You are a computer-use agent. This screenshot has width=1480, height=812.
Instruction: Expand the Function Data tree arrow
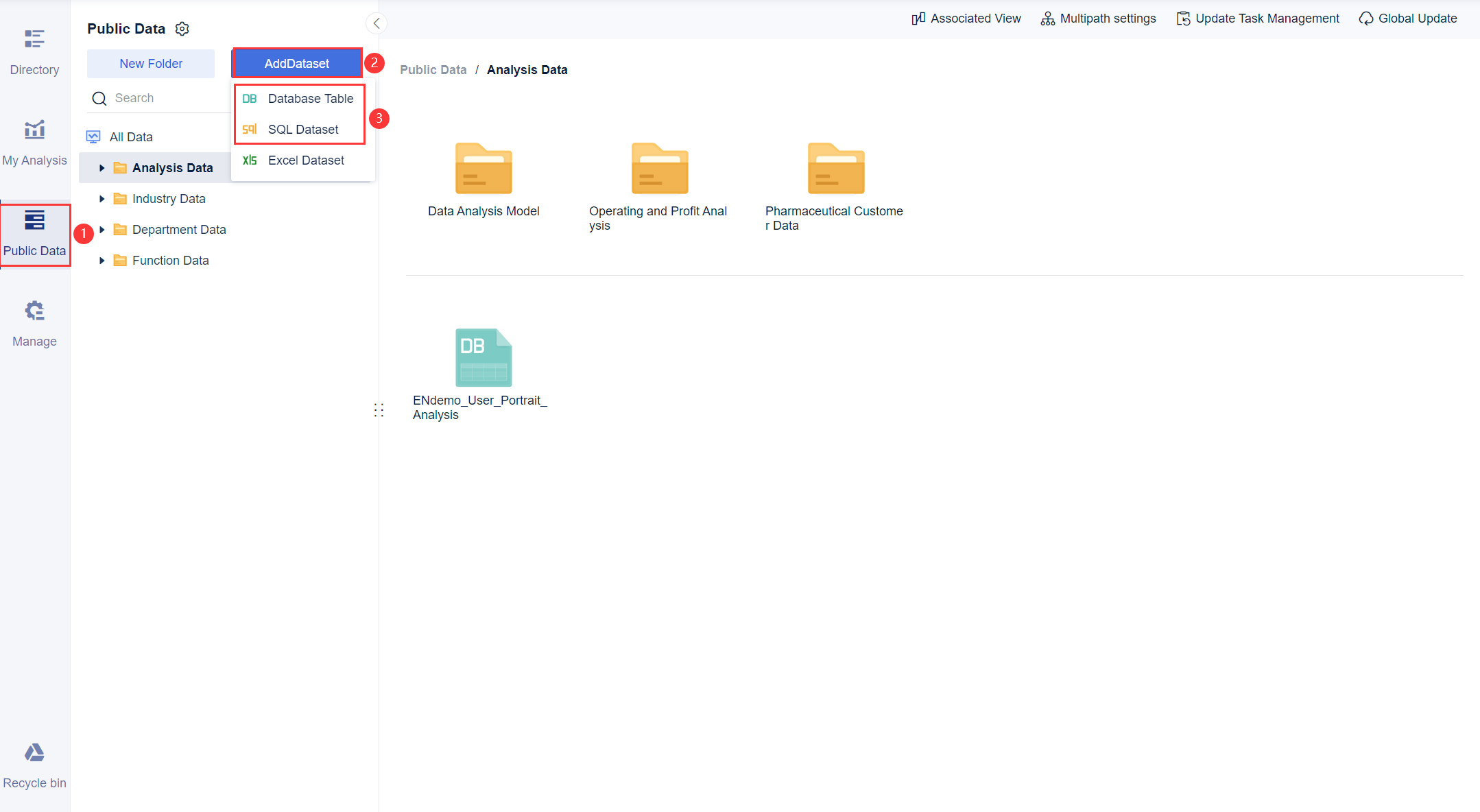102,261
